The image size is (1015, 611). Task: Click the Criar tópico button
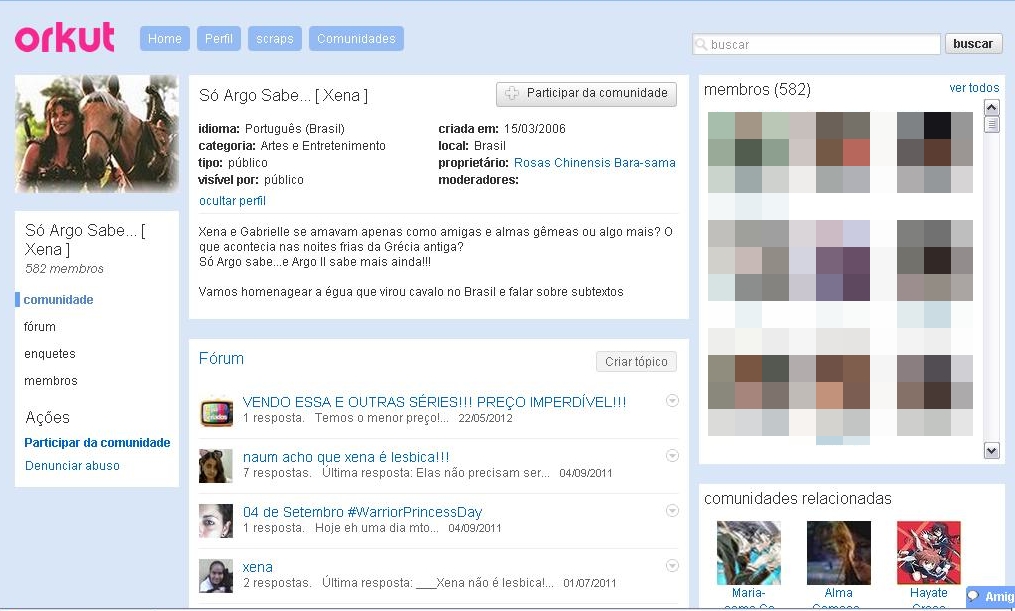636,362
